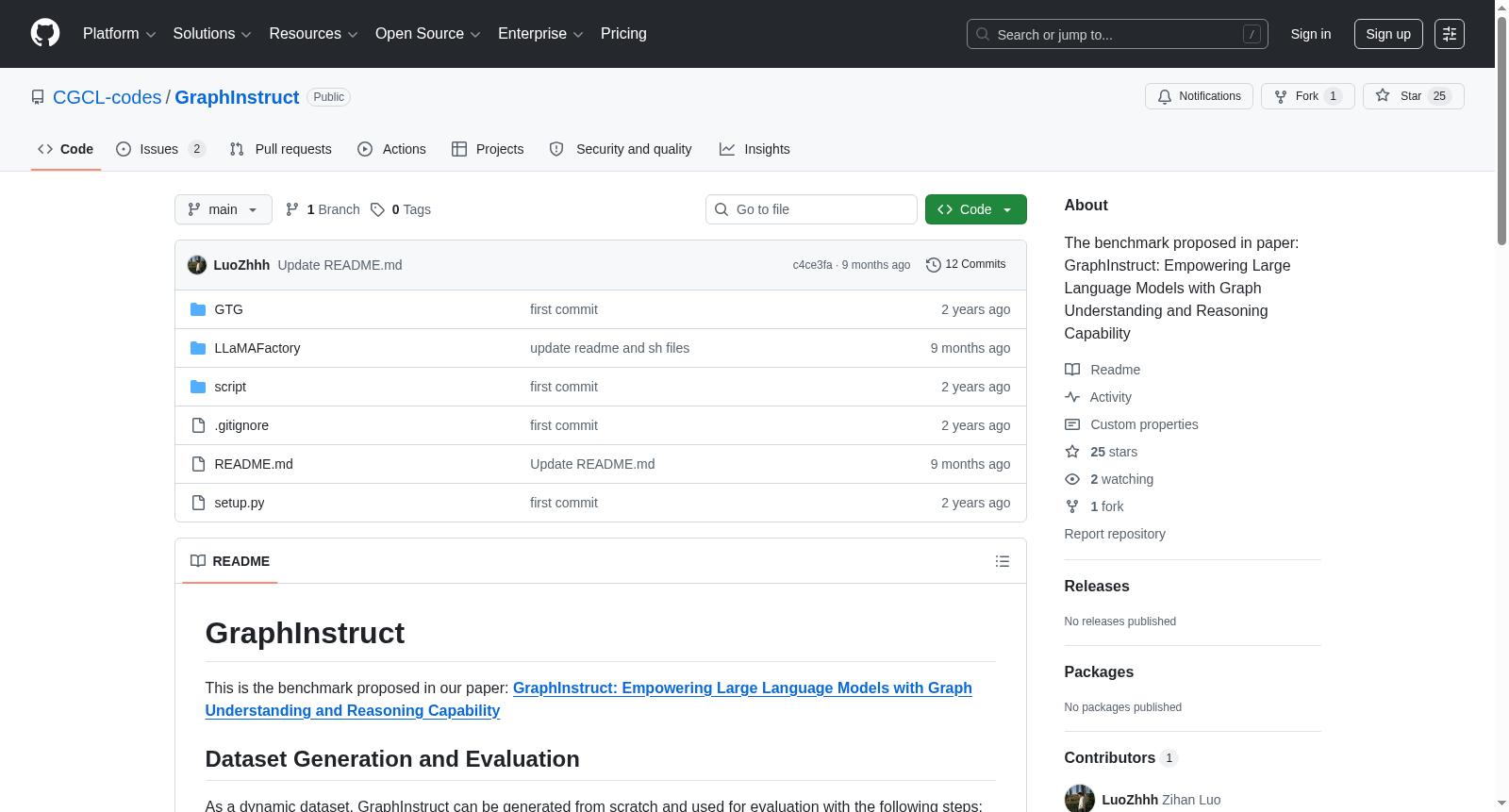Open the README outline list icon

coord(1003,561)
